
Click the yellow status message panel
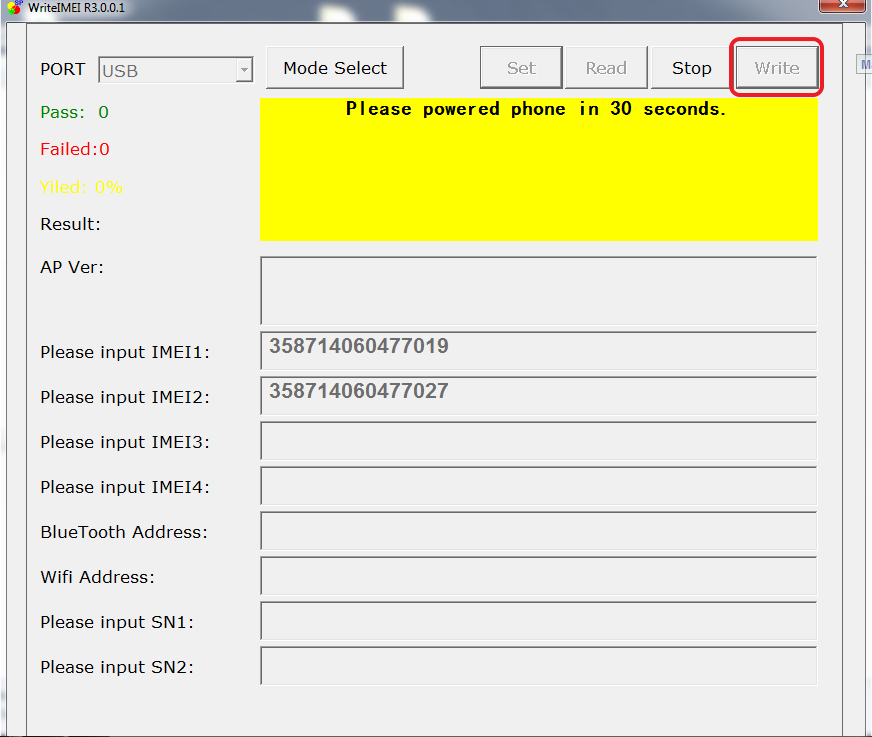click(x=538, y=170)
